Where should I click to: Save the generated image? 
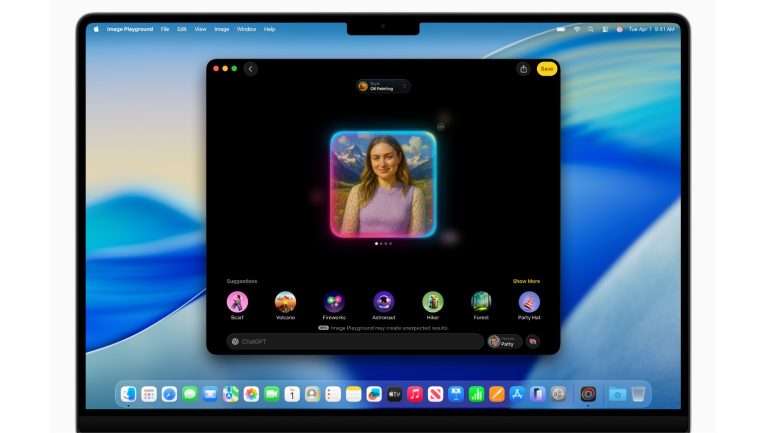[547, 69]
